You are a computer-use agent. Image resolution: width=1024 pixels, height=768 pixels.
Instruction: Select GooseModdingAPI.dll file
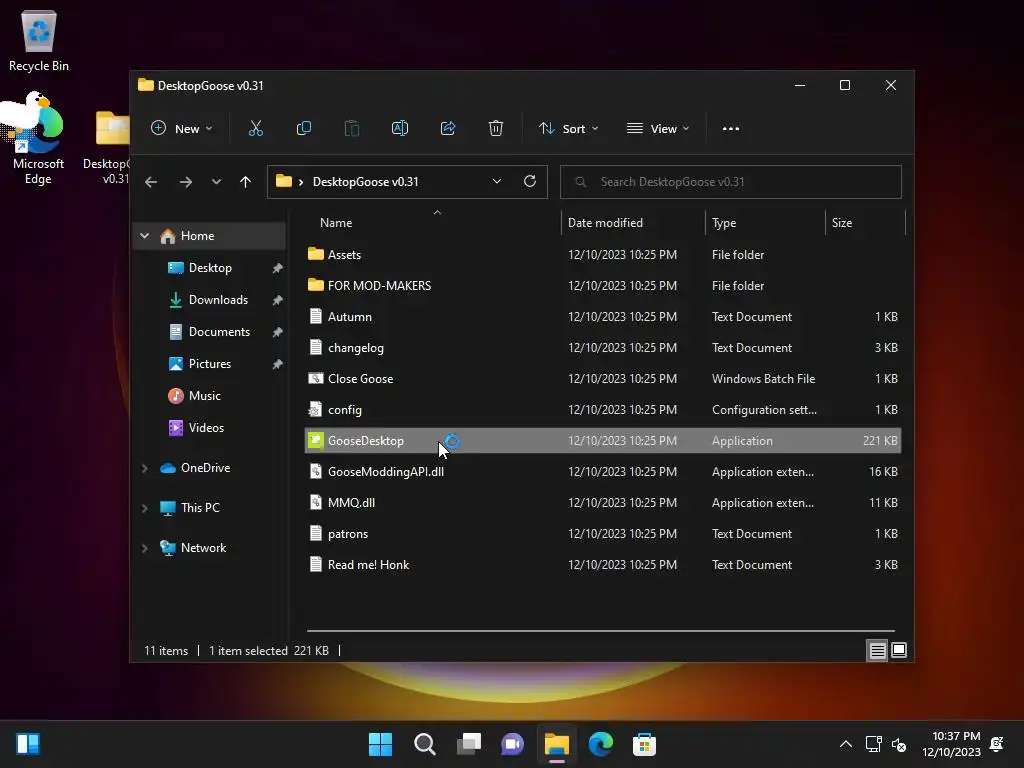603,472
